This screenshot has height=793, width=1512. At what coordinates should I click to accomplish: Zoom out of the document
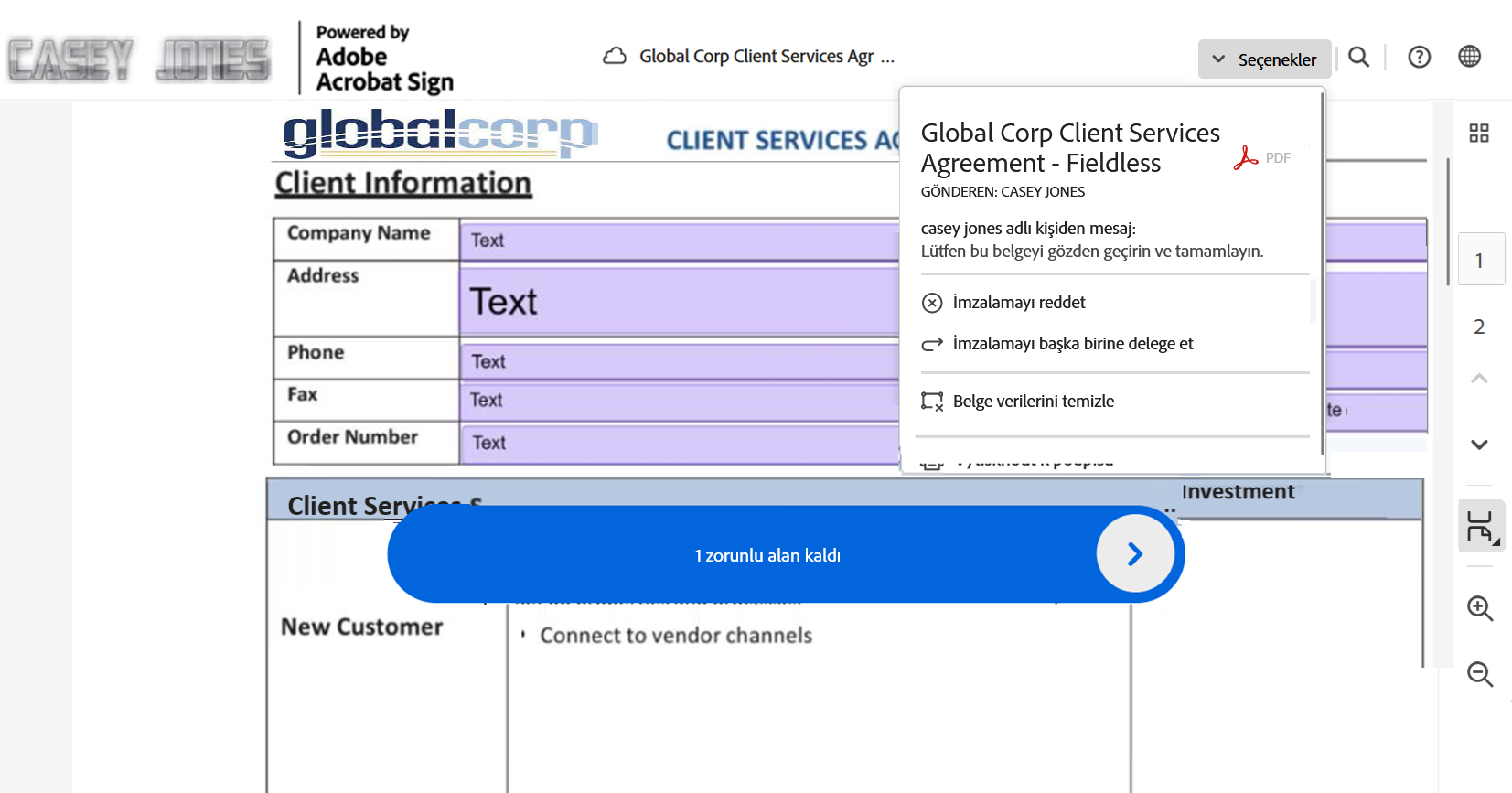1480,675
